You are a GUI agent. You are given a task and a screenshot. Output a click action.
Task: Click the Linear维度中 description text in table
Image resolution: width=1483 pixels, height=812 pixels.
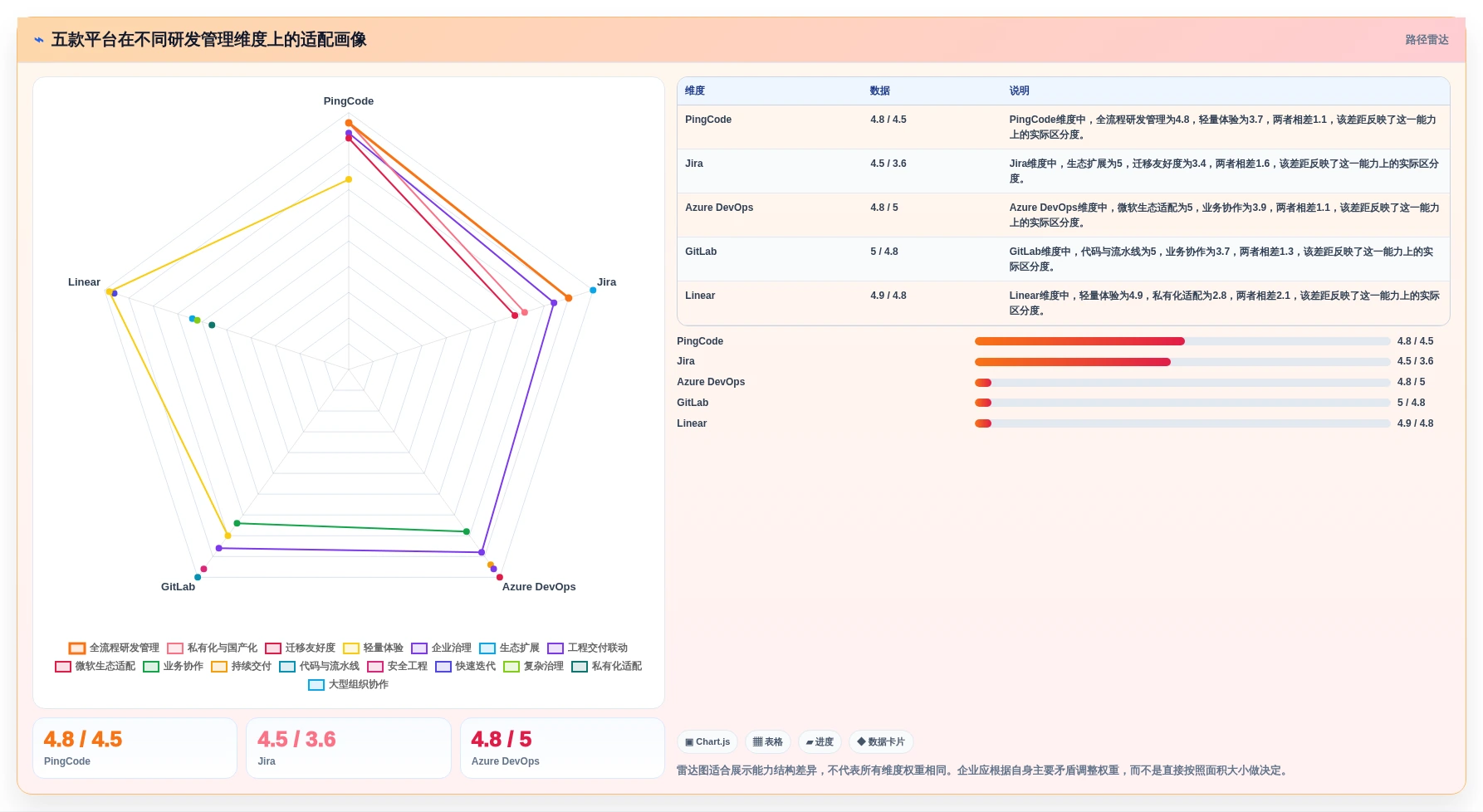pyautogui.click(x=1224, y=303)
